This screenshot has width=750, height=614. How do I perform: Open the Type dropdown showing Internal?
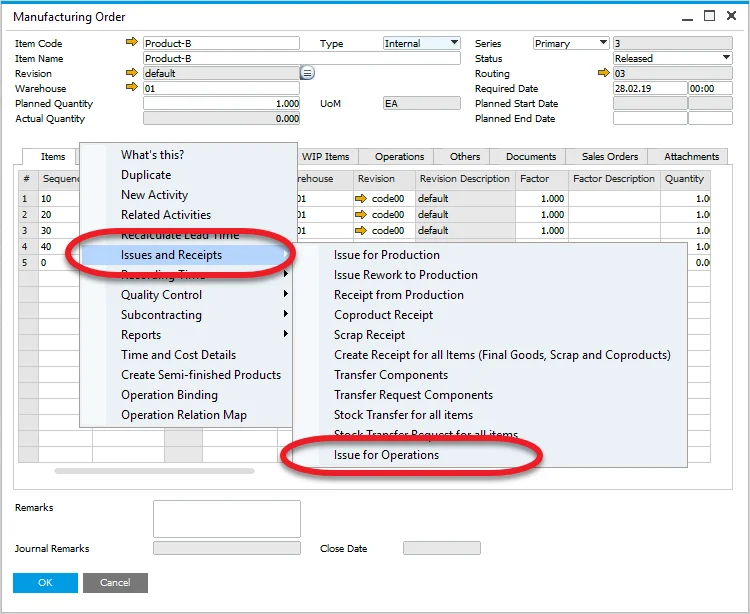(454, 43)
